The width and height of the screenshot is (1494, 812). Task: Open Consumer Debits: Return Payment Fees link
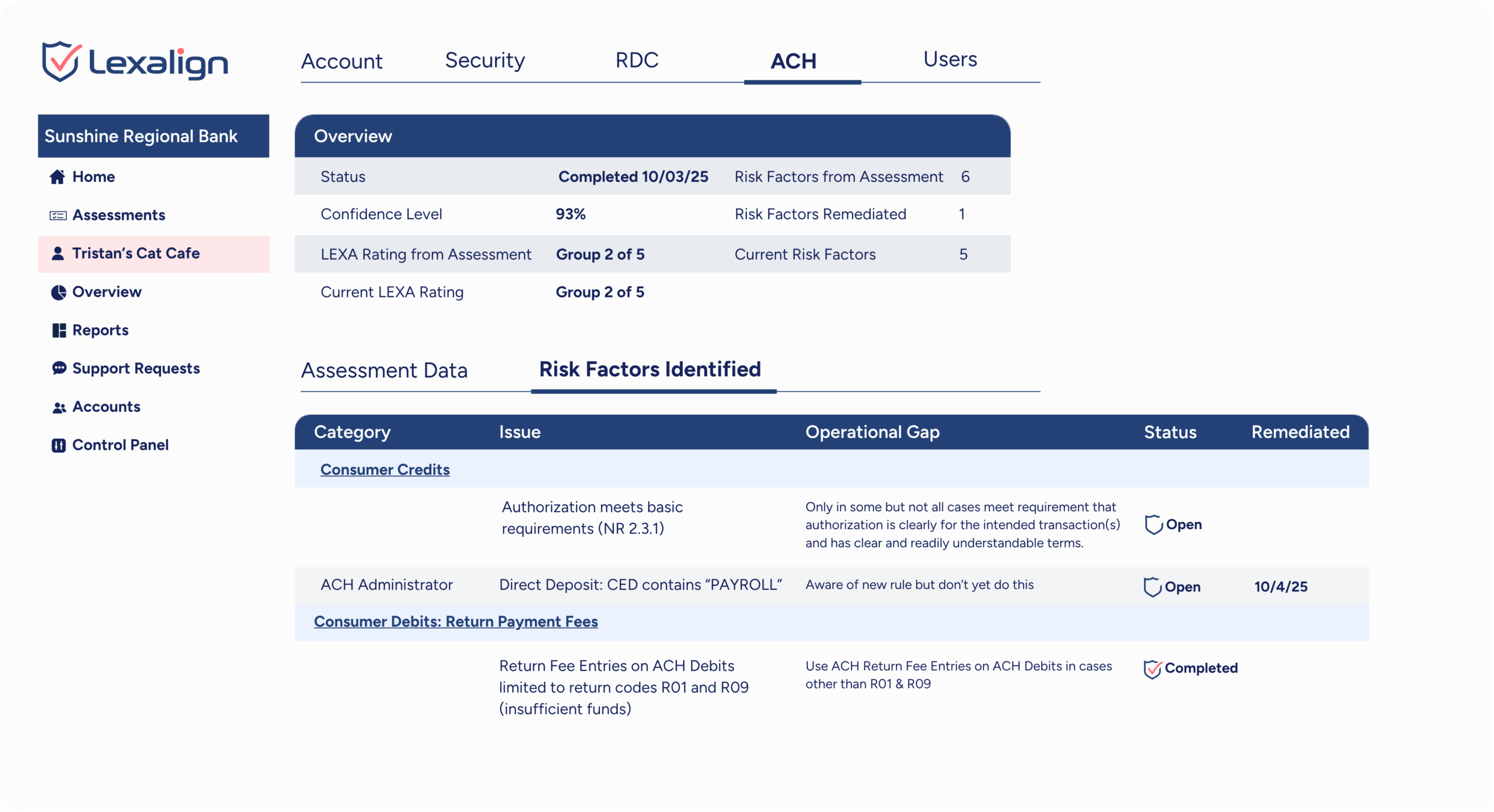(456, 621)
